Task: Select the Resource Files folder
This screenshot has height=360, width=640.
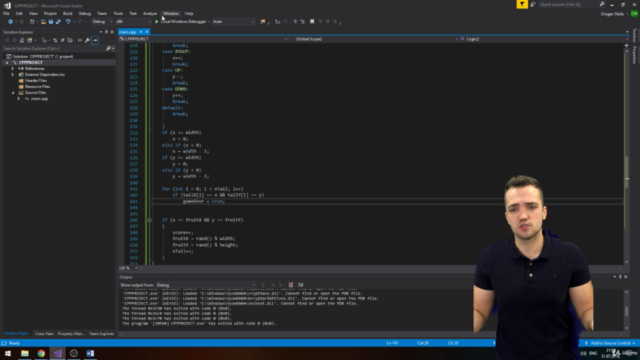Action: (x=37, y=87)
